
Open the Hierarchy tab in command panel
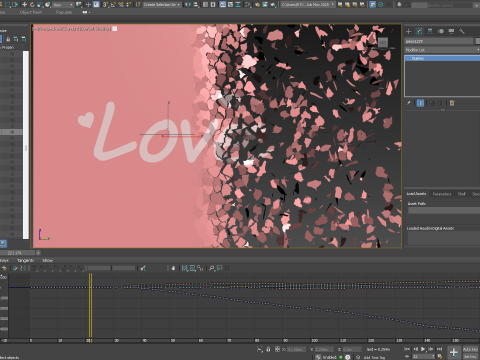click(x=430, y=31)
